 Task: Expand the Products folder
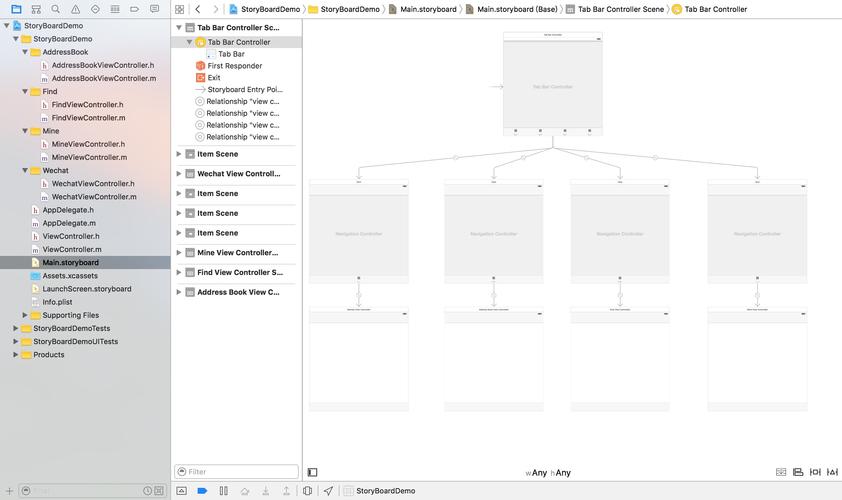[x=16, y=354]
